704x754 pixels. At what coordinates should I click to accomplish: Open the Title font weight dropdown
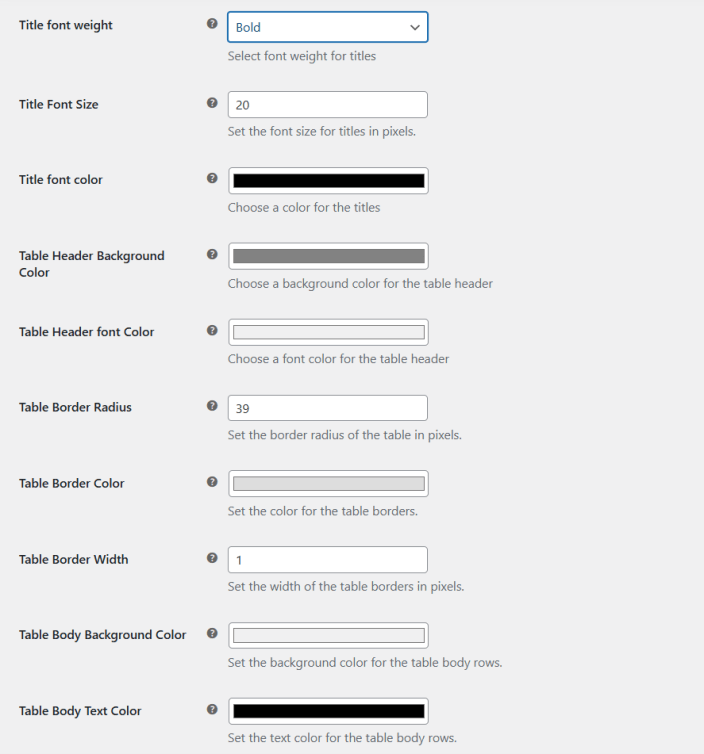point(328,27)
